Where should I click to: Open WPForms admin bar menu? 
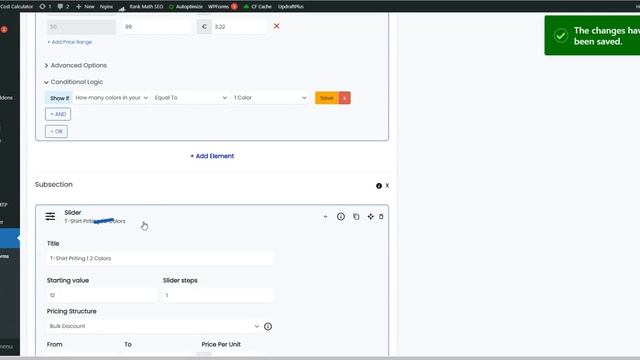tap(222, 7)
